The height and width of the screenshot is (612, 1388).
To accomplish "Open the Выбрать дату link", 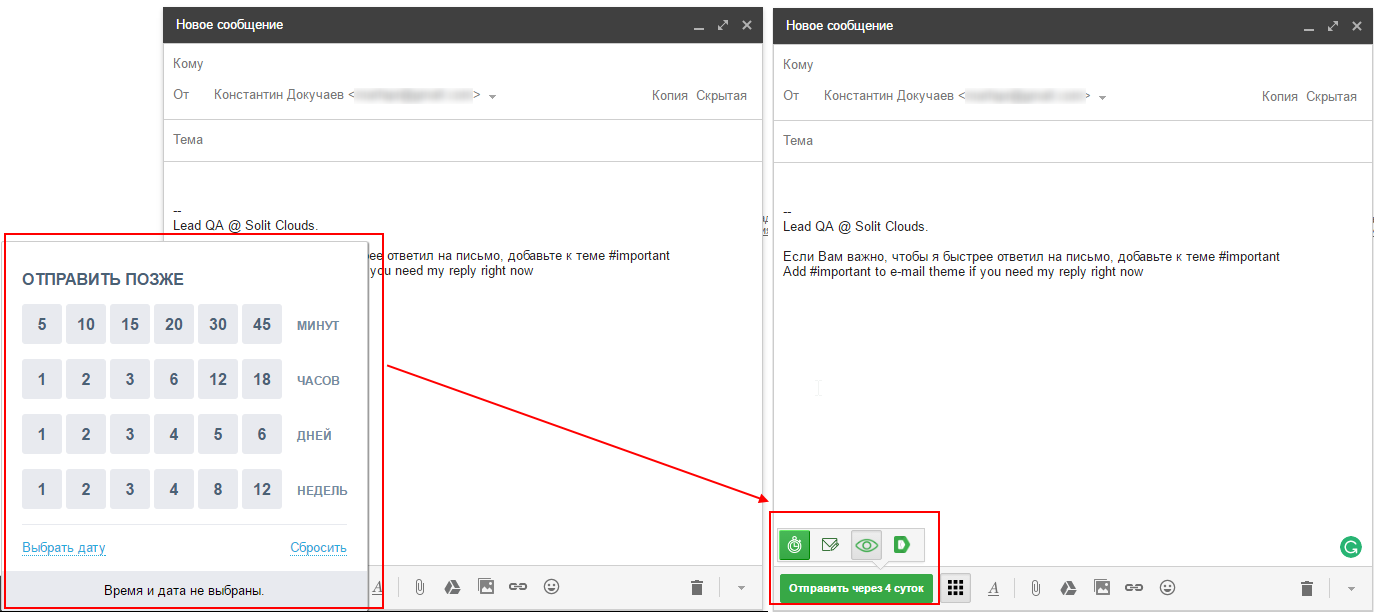I will coord(64,547).
